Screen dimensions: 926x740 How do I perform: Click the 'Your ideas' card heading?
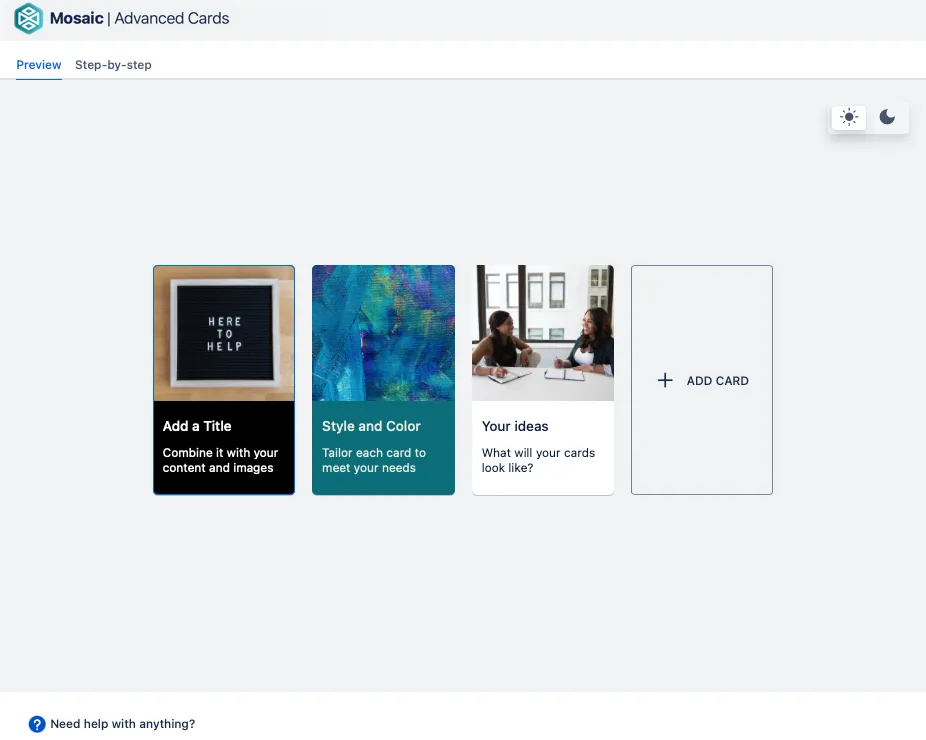(x=515, y=426)
